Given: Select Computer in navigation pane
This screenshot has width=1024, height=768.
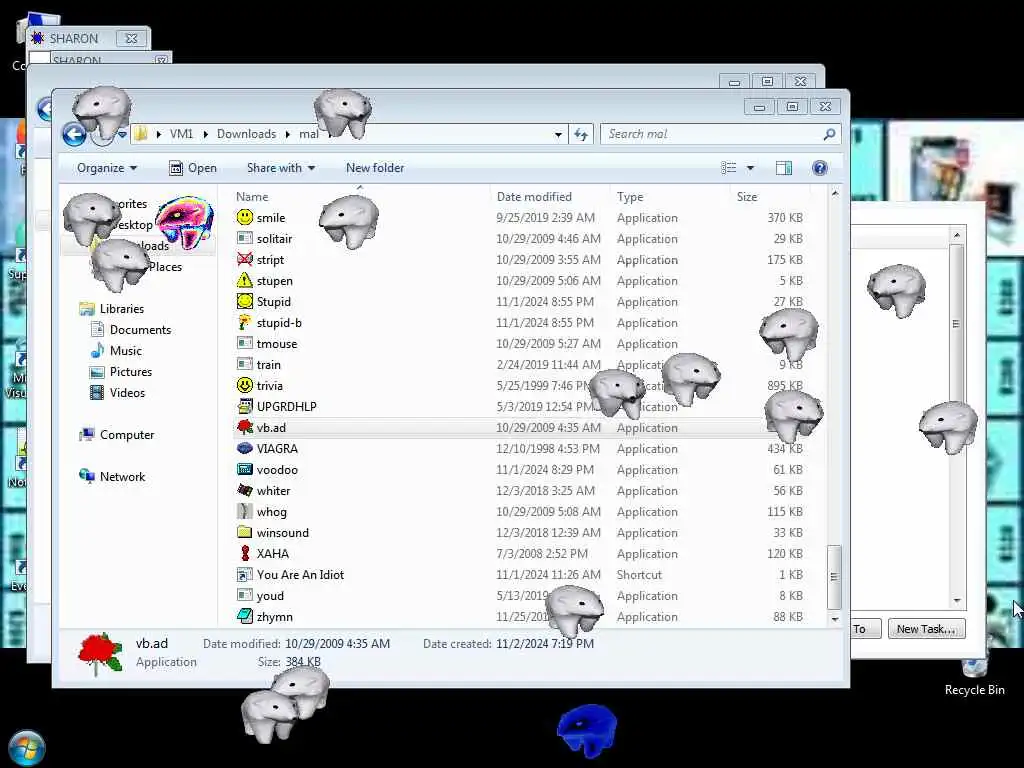Looking at the screenshot, I should tap(127, 435).
